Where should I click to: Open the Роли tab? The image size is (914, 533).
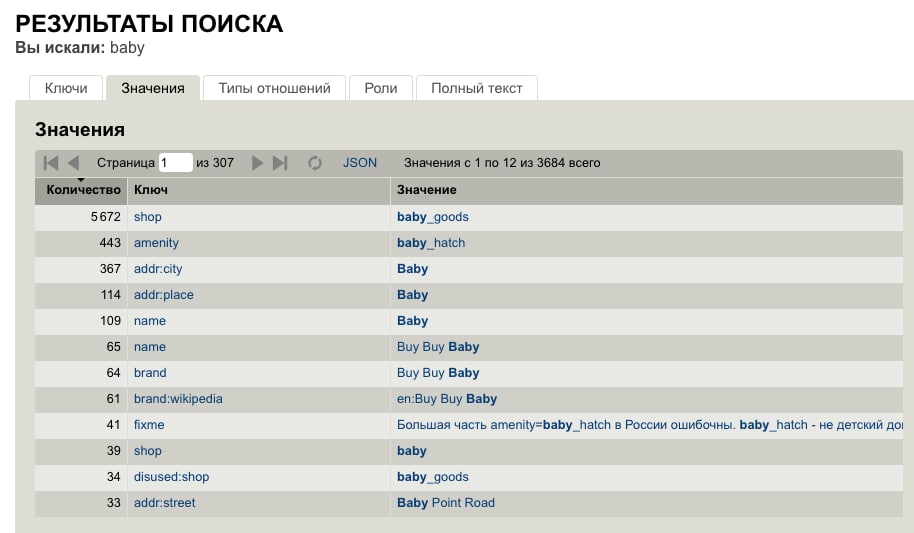381,88
